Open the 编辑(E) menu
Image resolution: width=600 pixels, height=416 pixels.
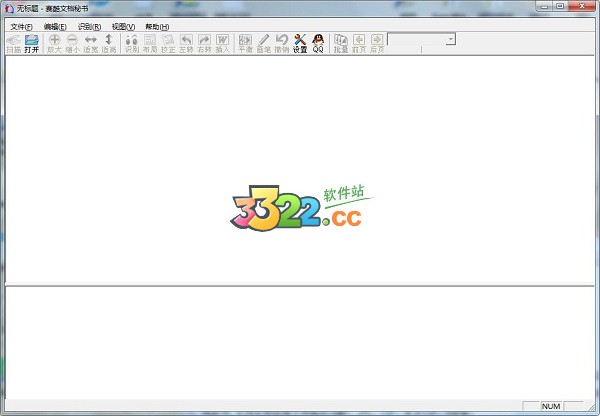tap(55, 27)
